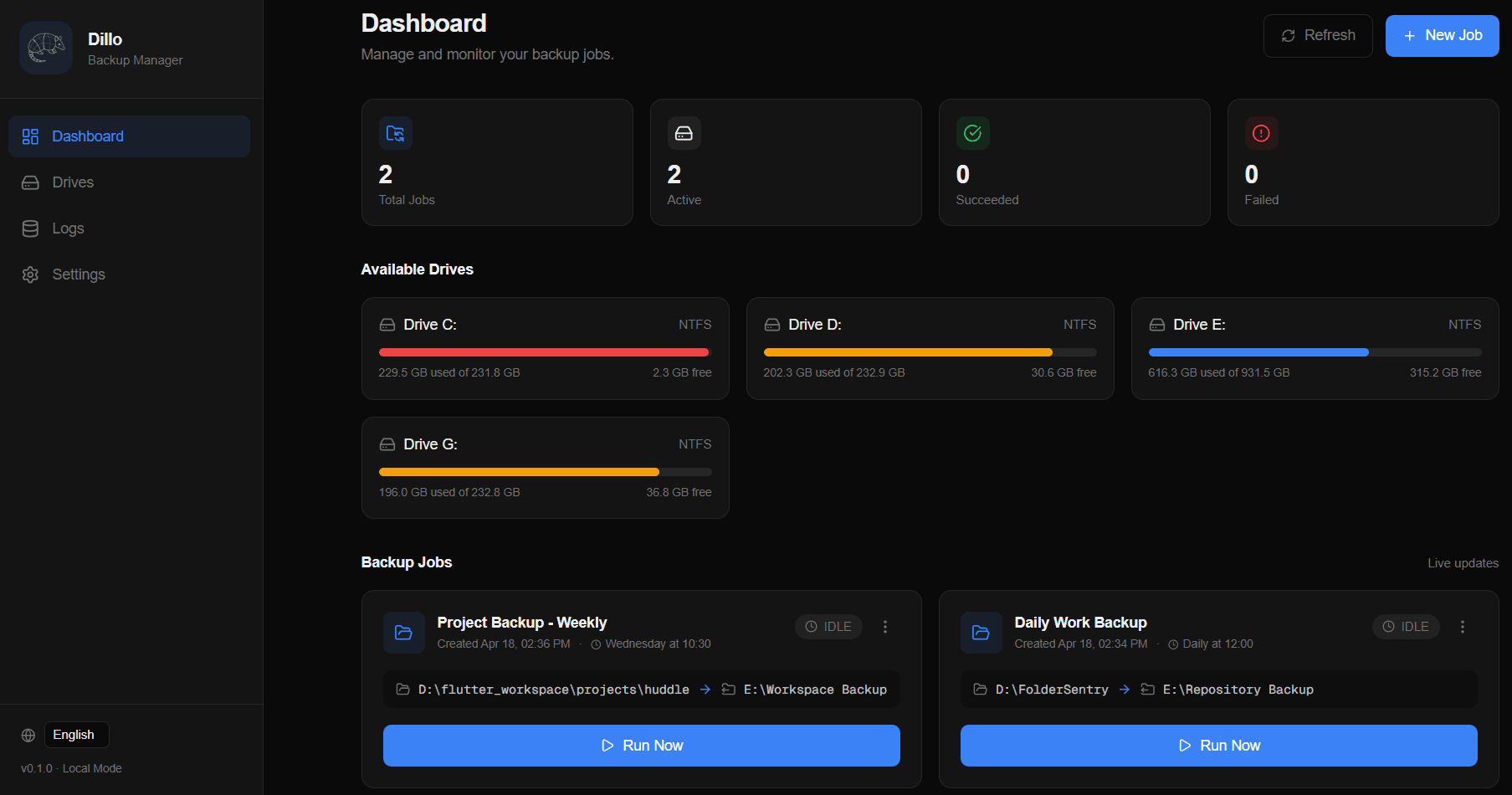Click the Total Jobs stat card icon
1512x795 pixels.
[x=395, y=132]
